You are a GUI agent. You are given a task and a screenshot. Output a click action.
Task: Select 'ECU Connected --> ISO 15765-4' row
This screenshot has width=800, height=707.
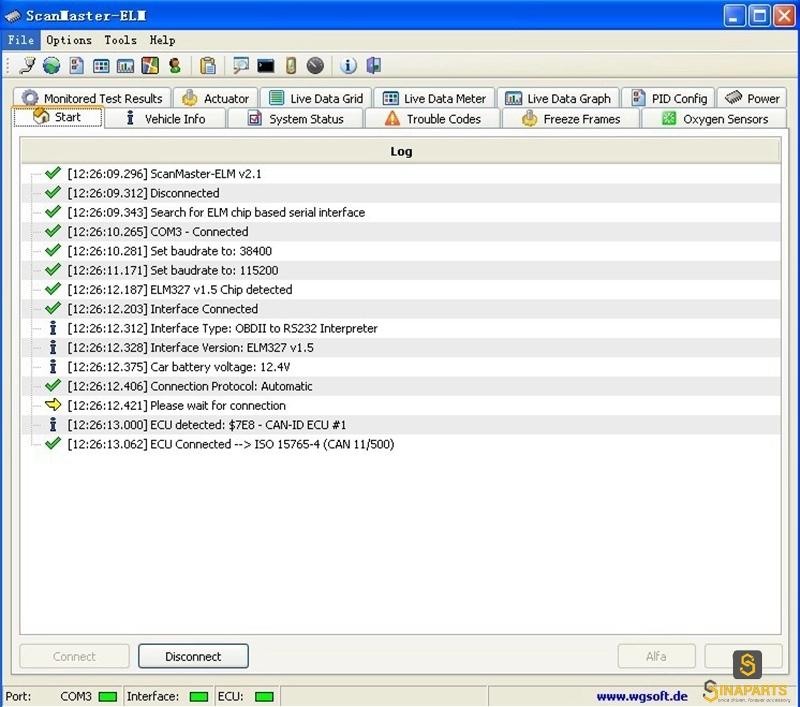tap(401, 444)
